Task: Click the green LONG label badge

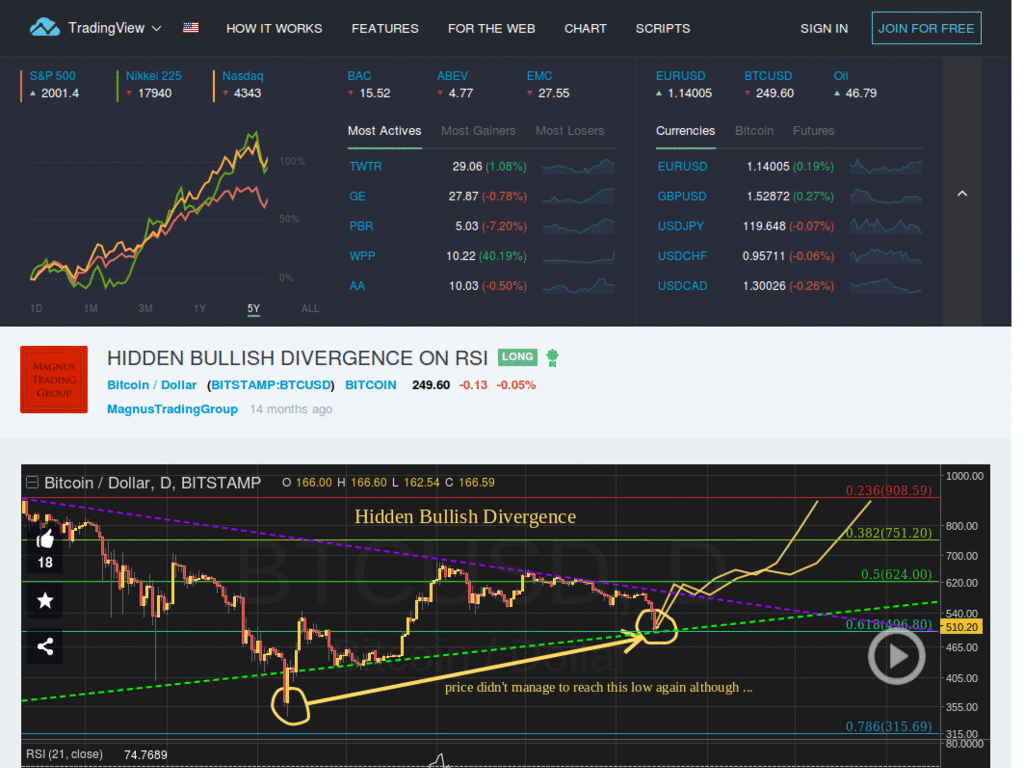Action: click(517, 357)
